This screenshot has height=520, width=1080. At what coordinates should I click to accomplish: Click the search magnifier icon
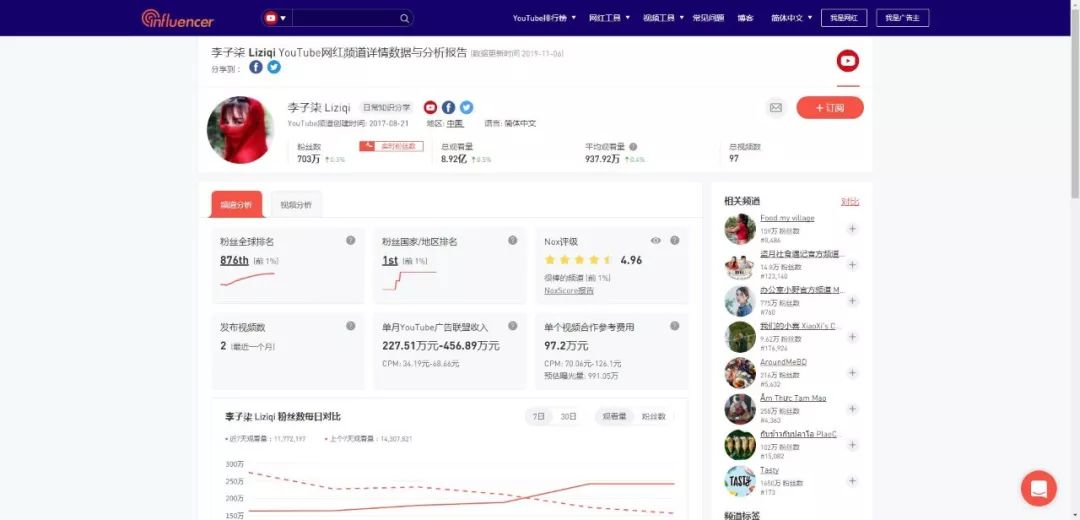click(404, 19)
